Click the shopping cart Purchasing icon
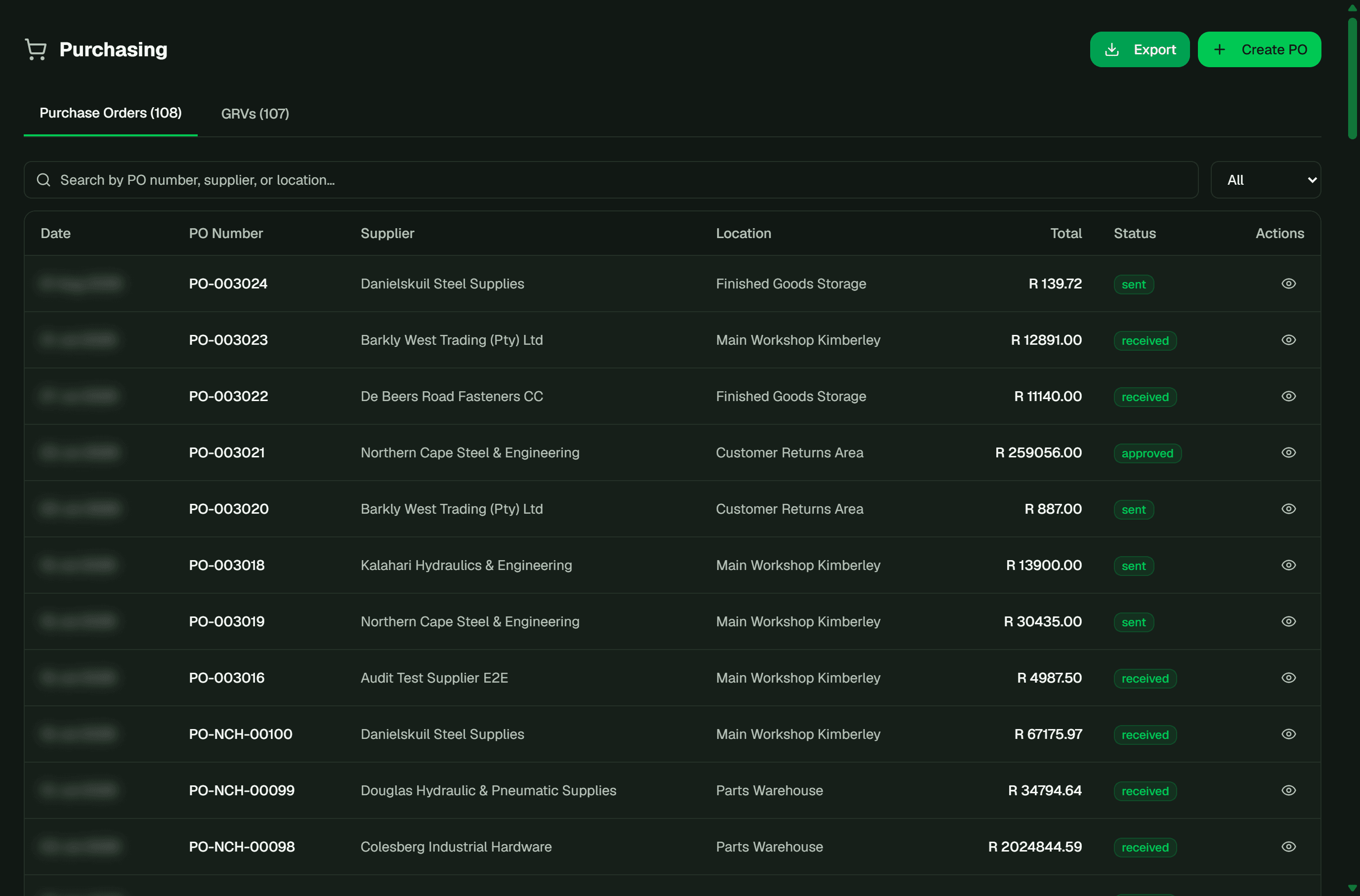This screenshot has width=1360, height=896. 36,49
